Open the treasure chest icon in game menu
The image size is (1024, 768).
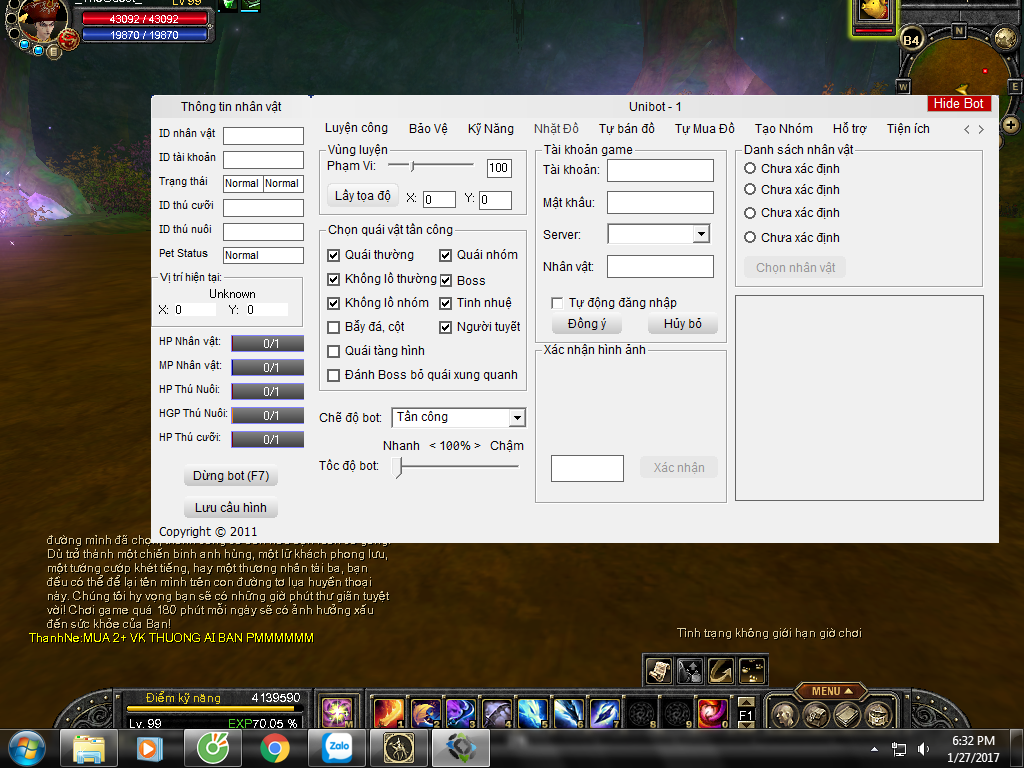[x=878, y=714]
